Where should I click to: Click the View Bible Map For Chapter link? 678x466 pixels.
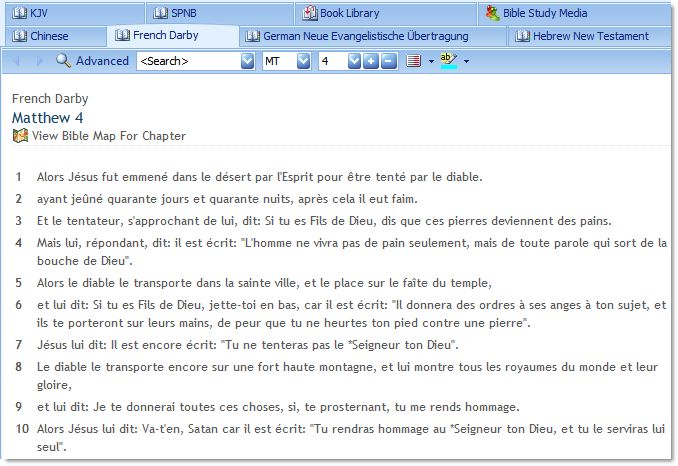[109, 136]
